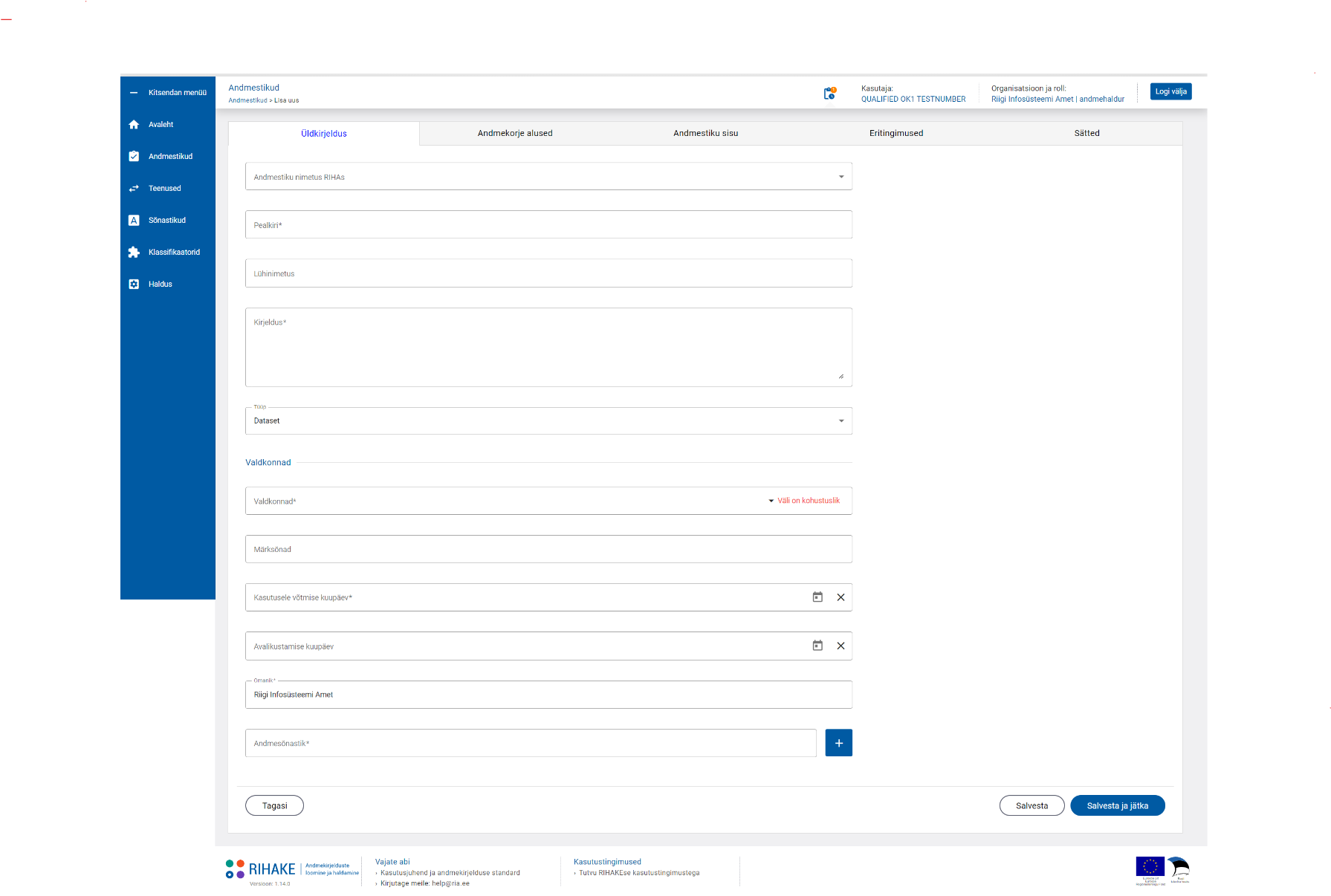Open the notifications icon in the header
Image resolution: width=1331 pixels, height=896 pixels.
coord(829,94)
